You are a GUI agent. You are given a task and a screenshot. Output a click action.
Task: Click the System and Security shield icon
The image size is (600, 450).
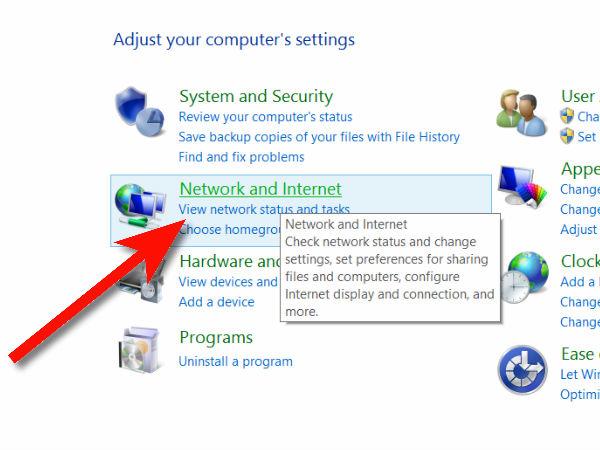pos(140,112)
